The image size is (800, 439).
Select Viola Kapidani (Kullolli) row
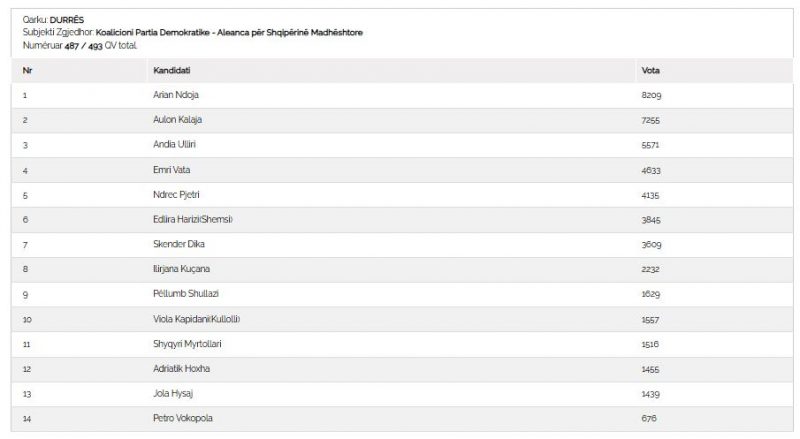coord(402,319)
